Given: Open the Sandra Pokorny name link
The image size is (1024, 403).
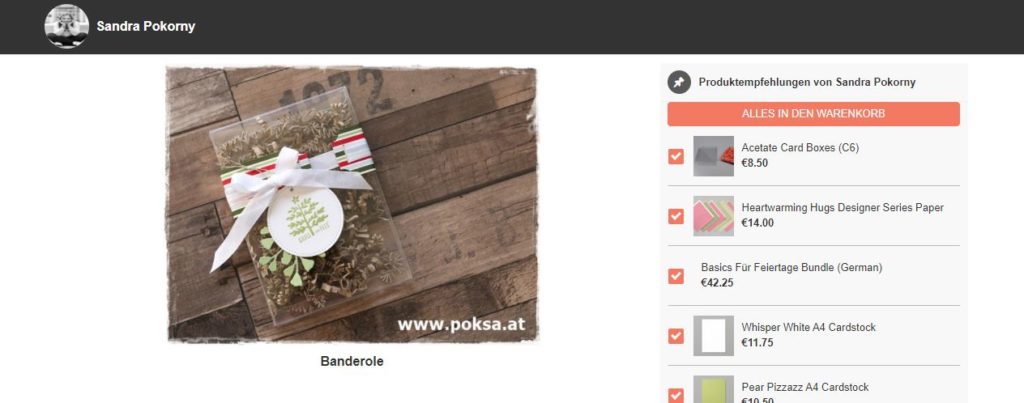Looking at the screenshot, I should (x=146, y=27).
